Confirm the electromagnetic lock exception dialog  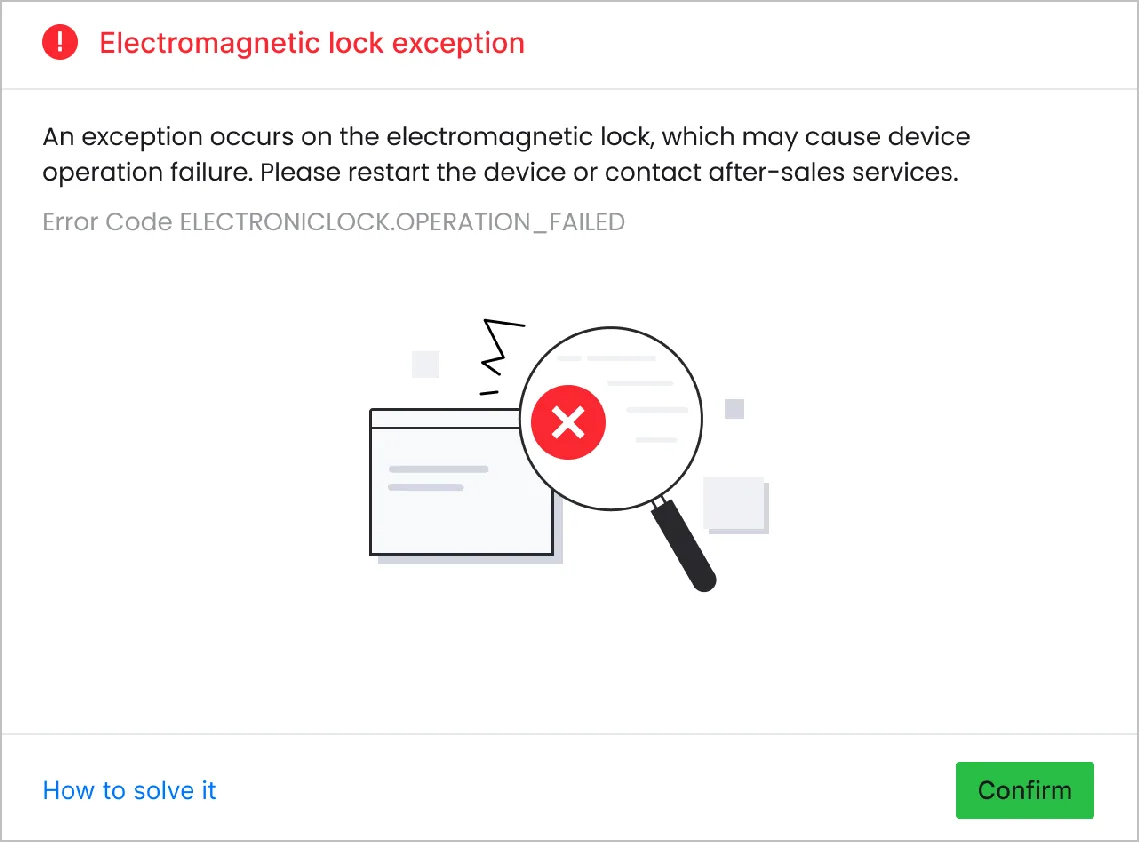pos(1024,790)
